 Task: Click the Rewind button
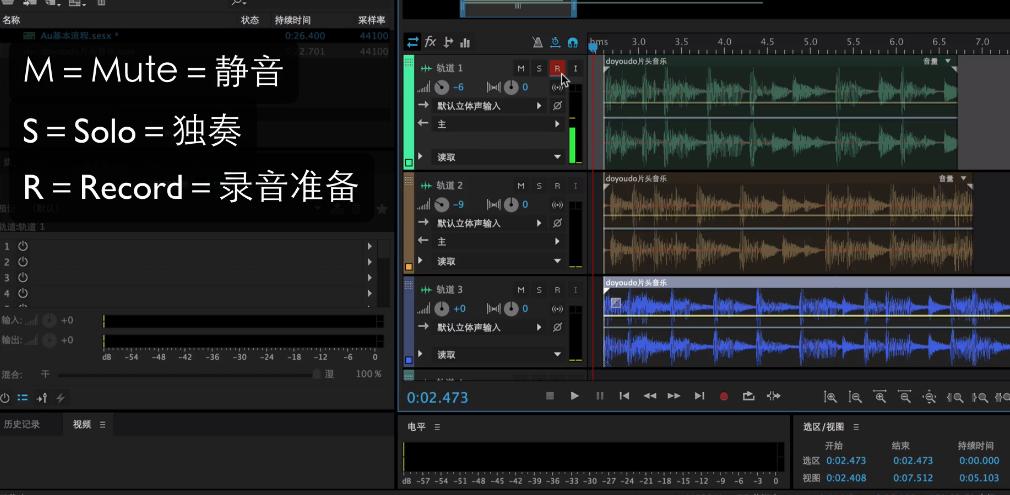[650, 396]
